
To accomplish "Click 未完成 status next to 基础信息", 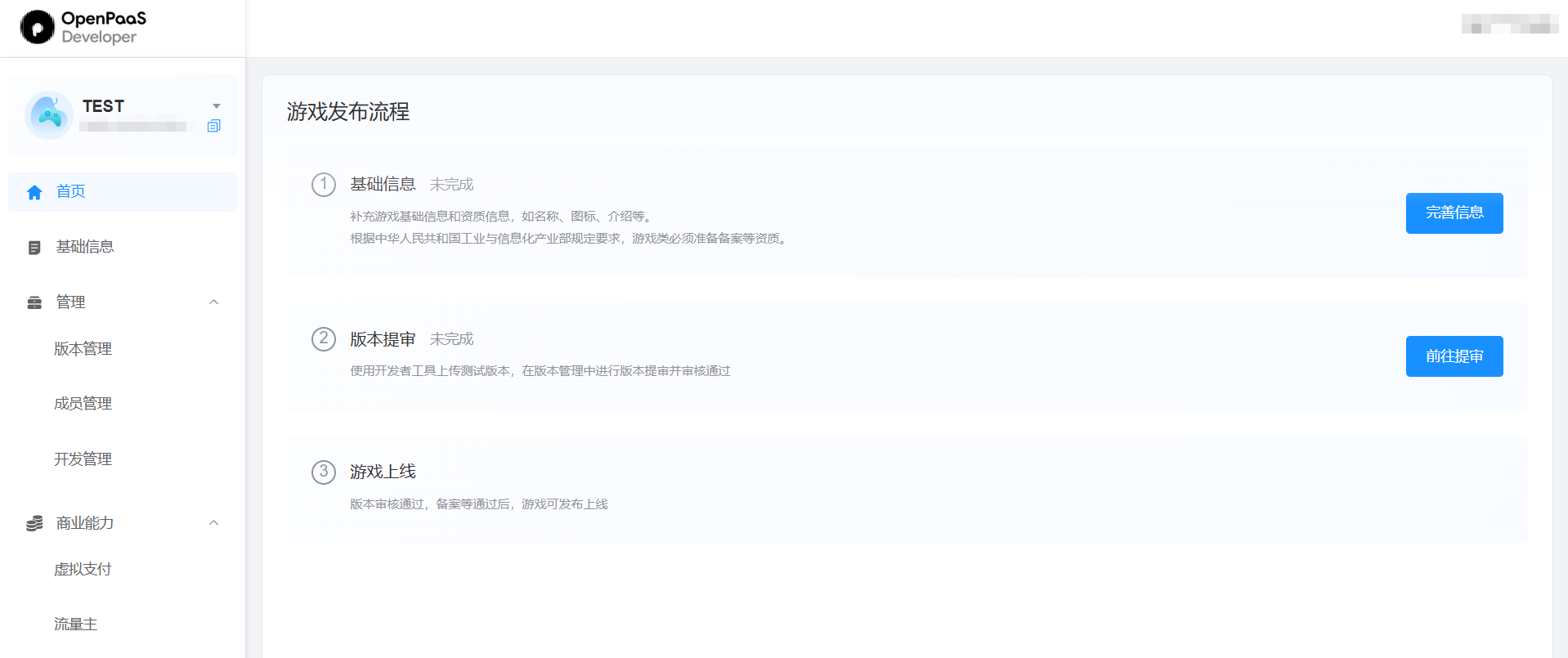I will point(451,185).
